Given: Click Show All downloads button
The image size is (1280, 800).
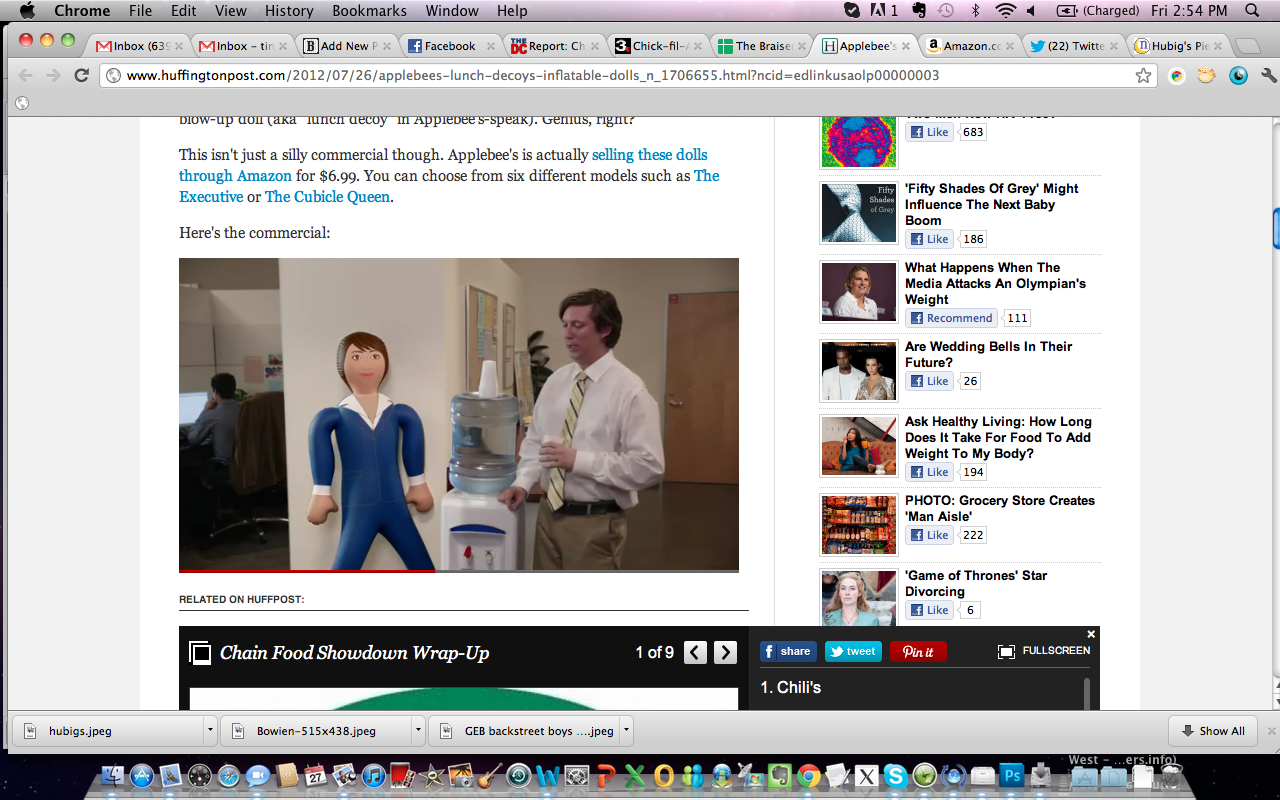Looking at the screenshot, I should pos(1213,731).
